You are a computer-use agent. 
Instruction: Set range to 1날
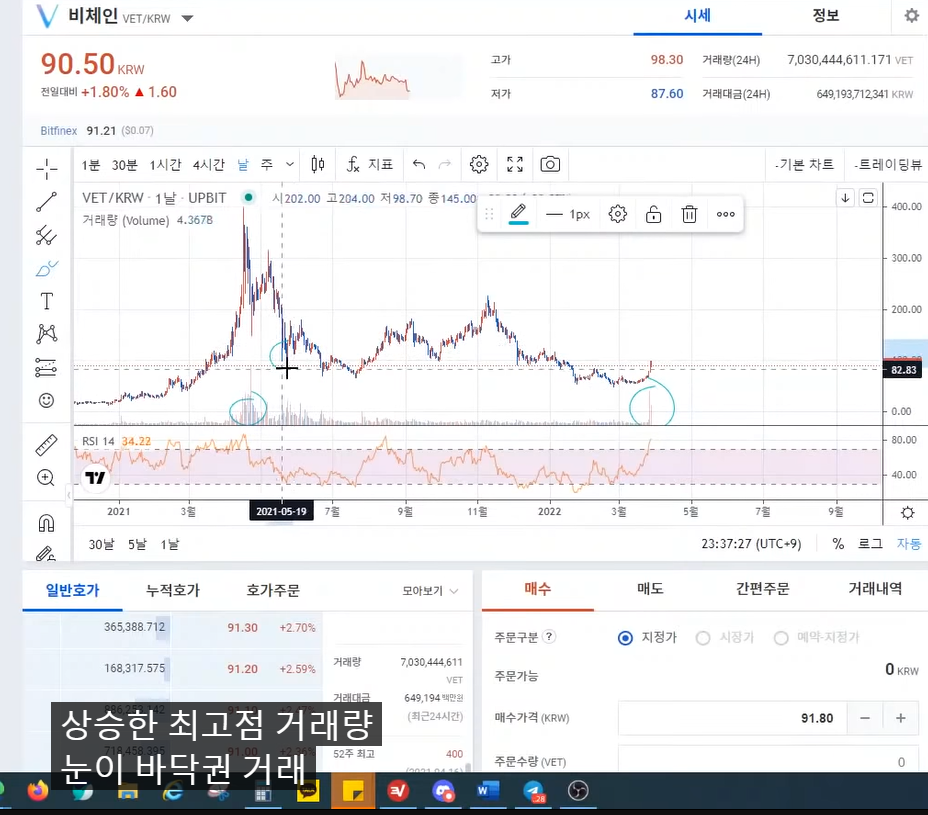170,545
